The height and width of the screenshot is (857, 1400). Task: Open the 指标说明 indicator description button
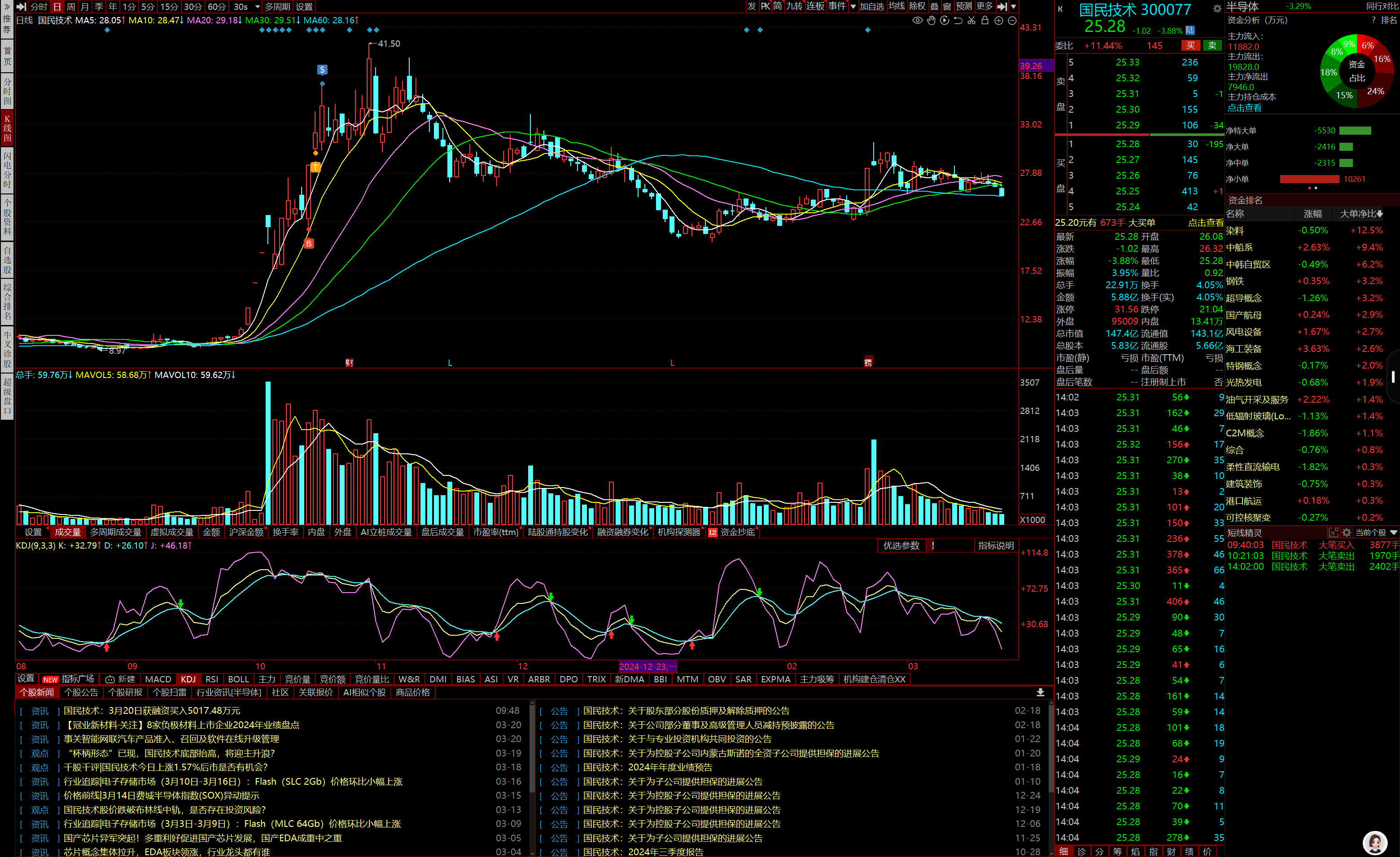(x=995, y=545)
